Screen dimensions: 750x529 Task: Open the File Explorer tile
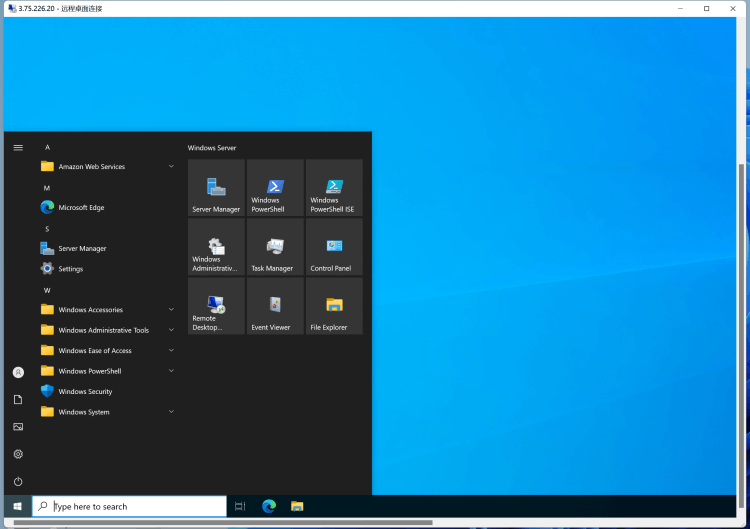pos(334,306)
